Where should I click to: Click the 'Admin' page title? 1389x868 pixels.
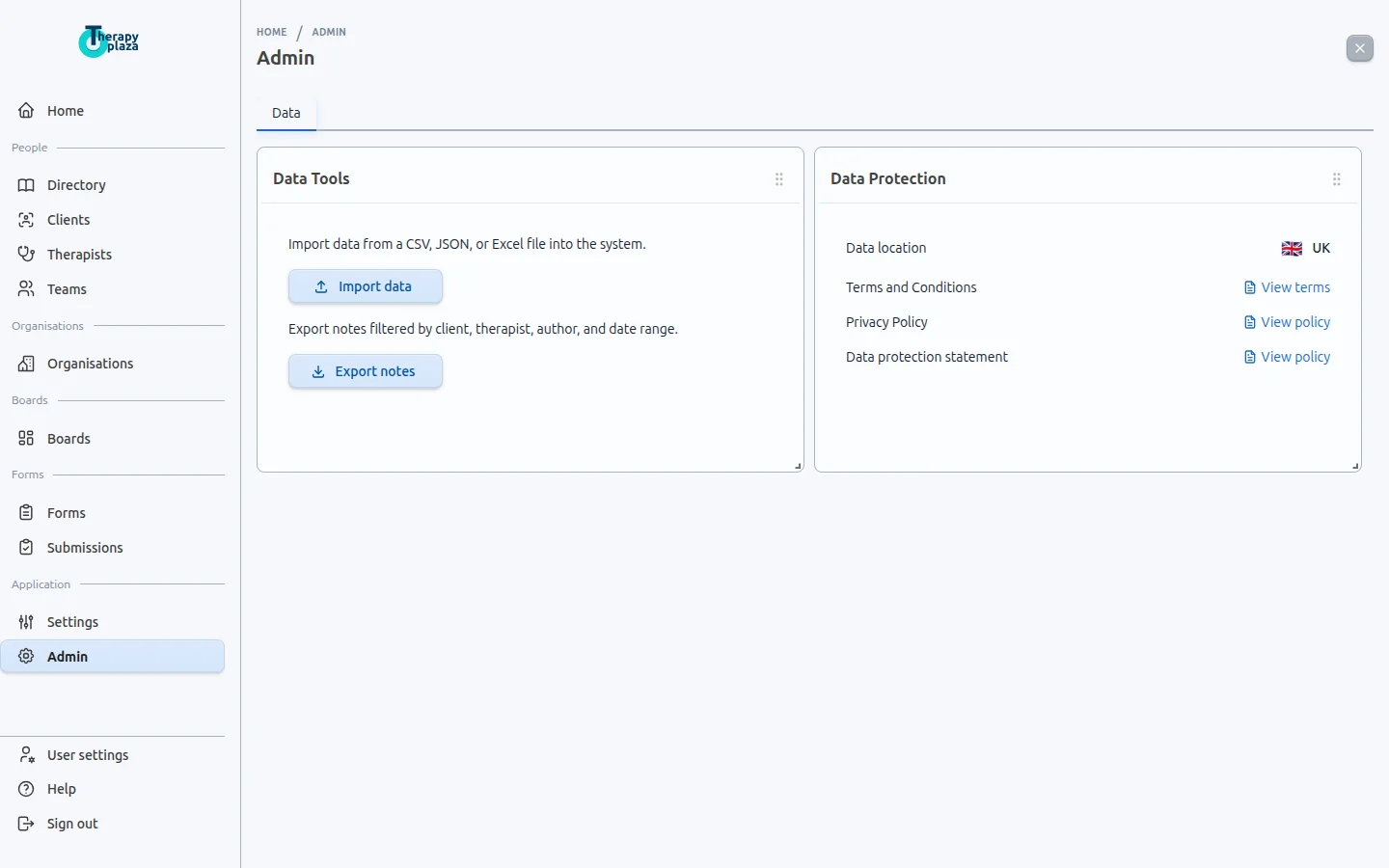(286, 58)
